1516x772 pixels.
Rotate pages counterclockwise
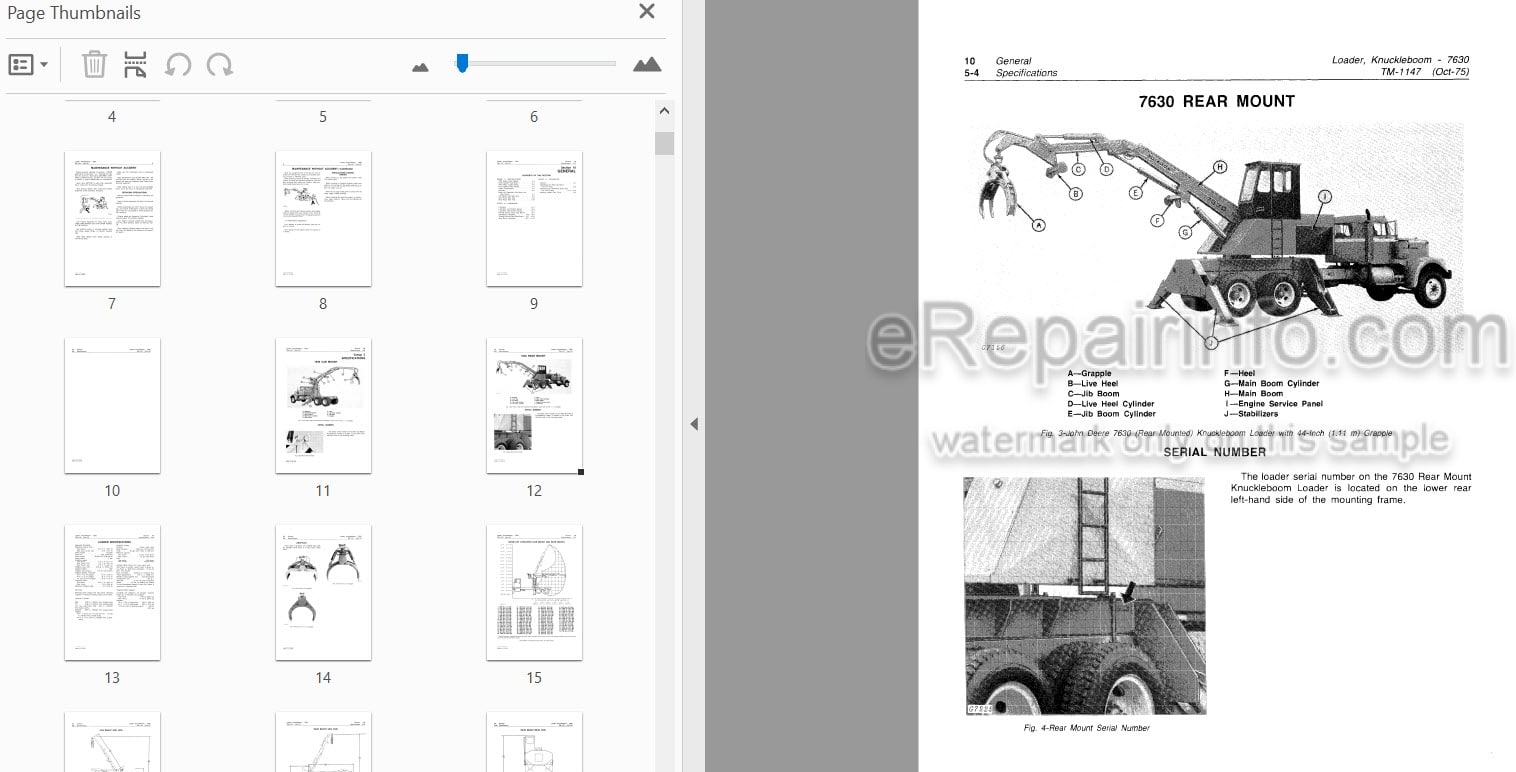pyautogui.click(x=178, y=65)
